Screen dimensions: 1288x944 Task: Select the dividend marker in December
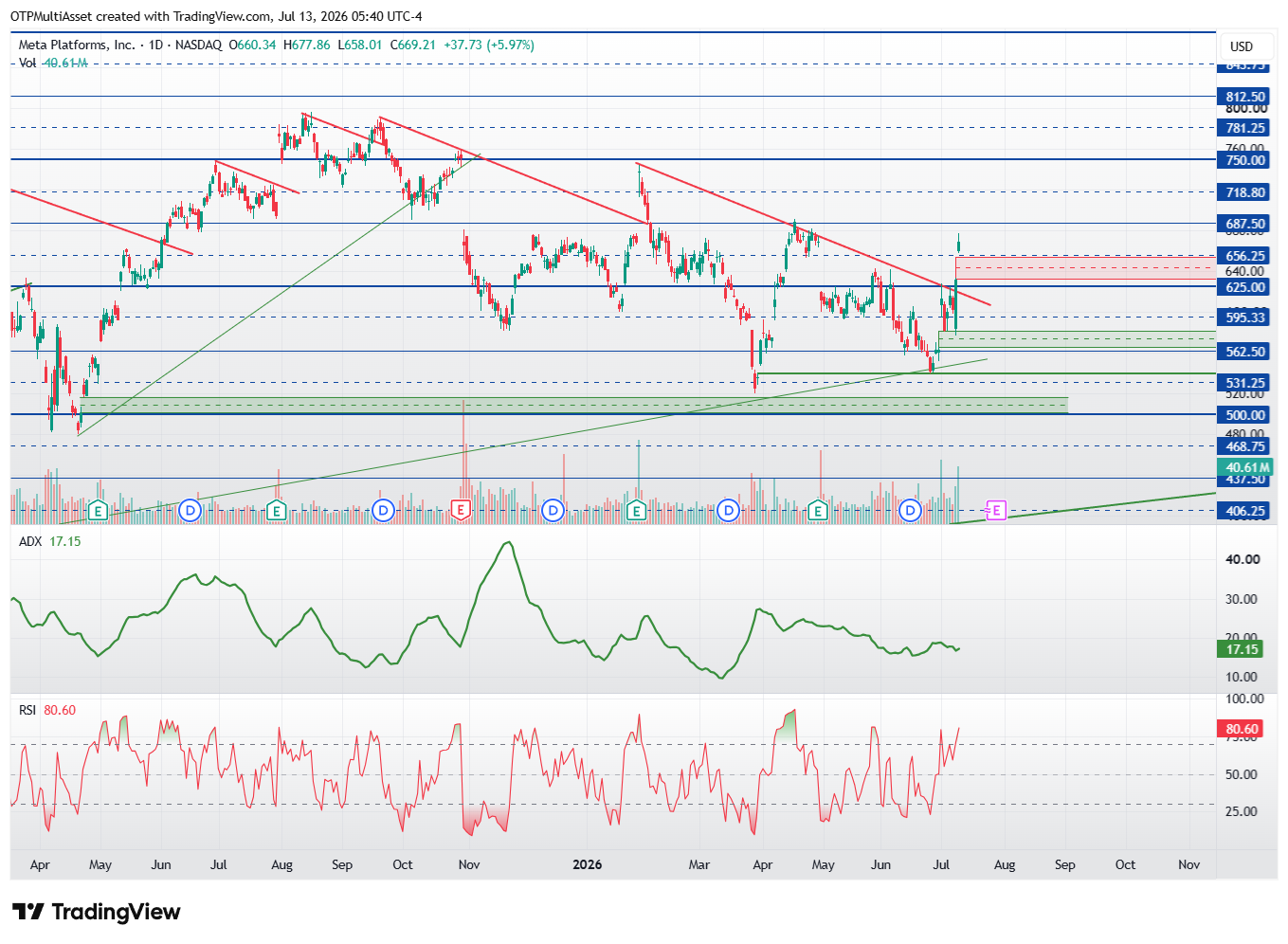[553, 511]
